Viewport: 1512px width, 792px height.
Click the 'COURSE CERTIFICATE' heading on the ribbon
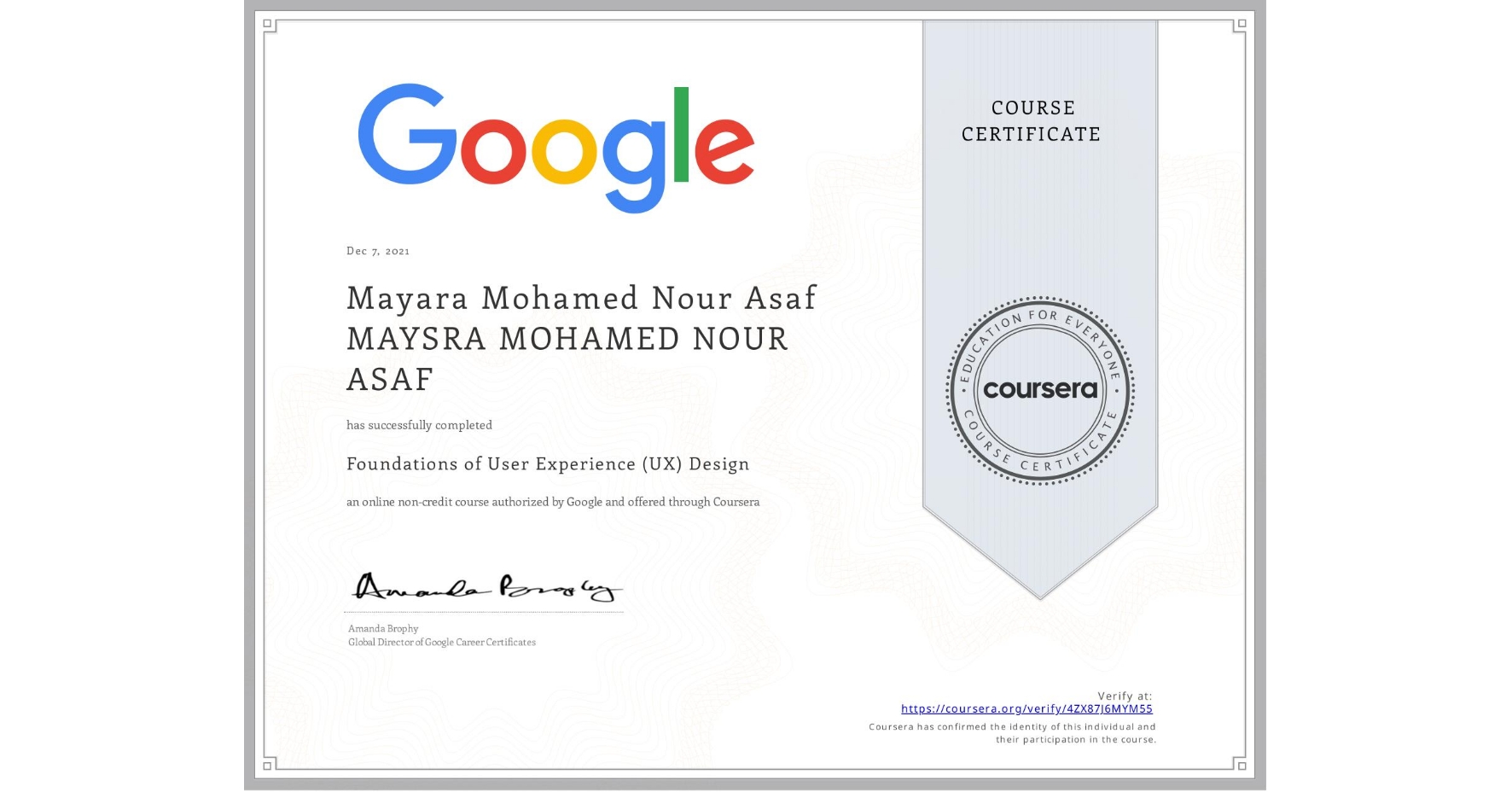click(x=1030, y=121)
